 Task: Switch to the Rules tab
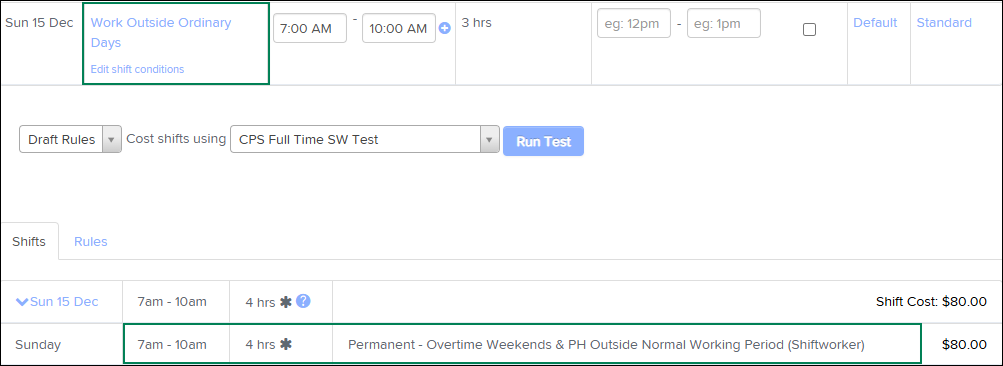(x=91, y=242)
